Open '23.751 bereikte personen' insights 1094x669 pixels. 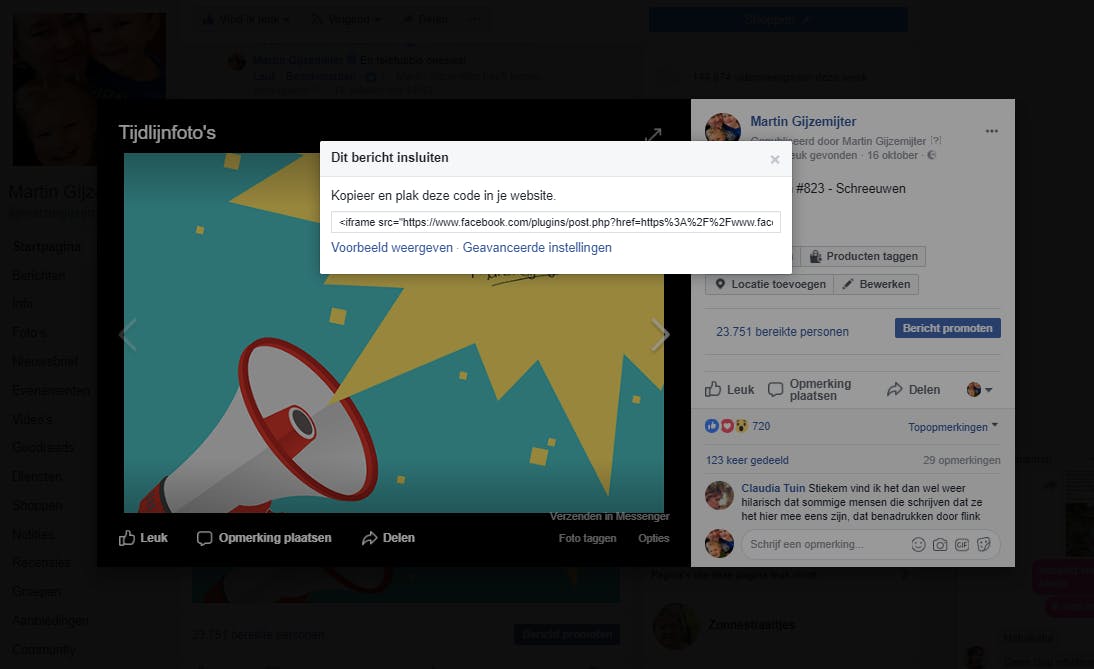(x=782, y=331)
